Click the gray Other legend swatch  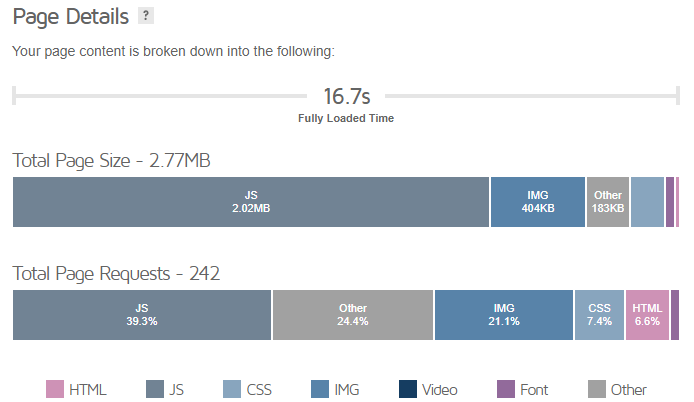pos(597,389)
